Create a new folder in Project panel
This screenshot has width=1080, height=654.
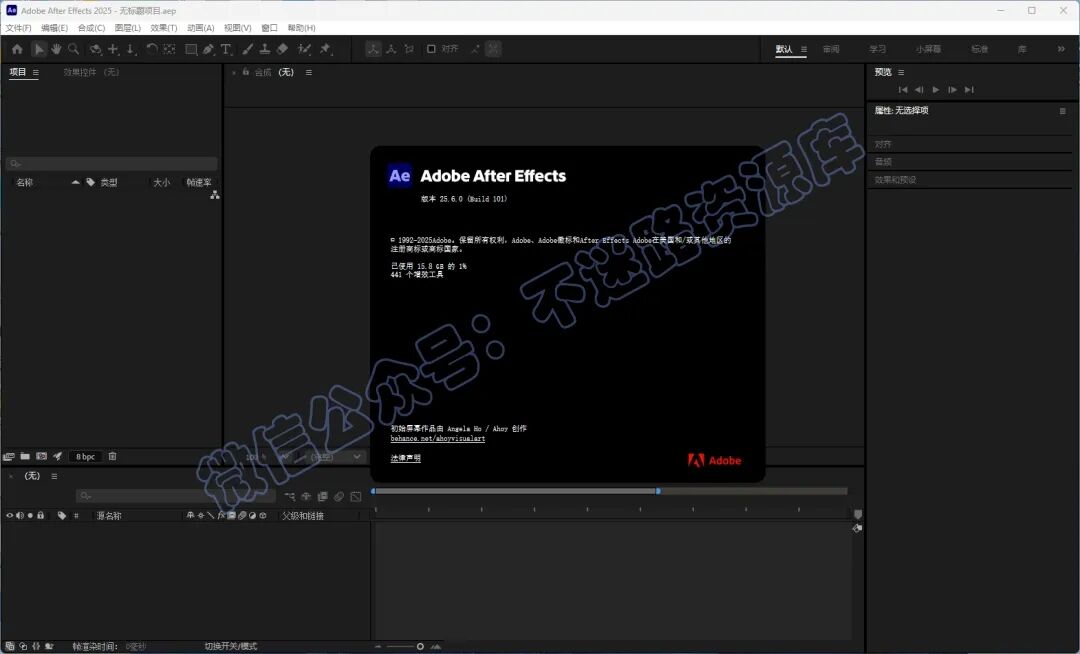(x=25, y=456)
